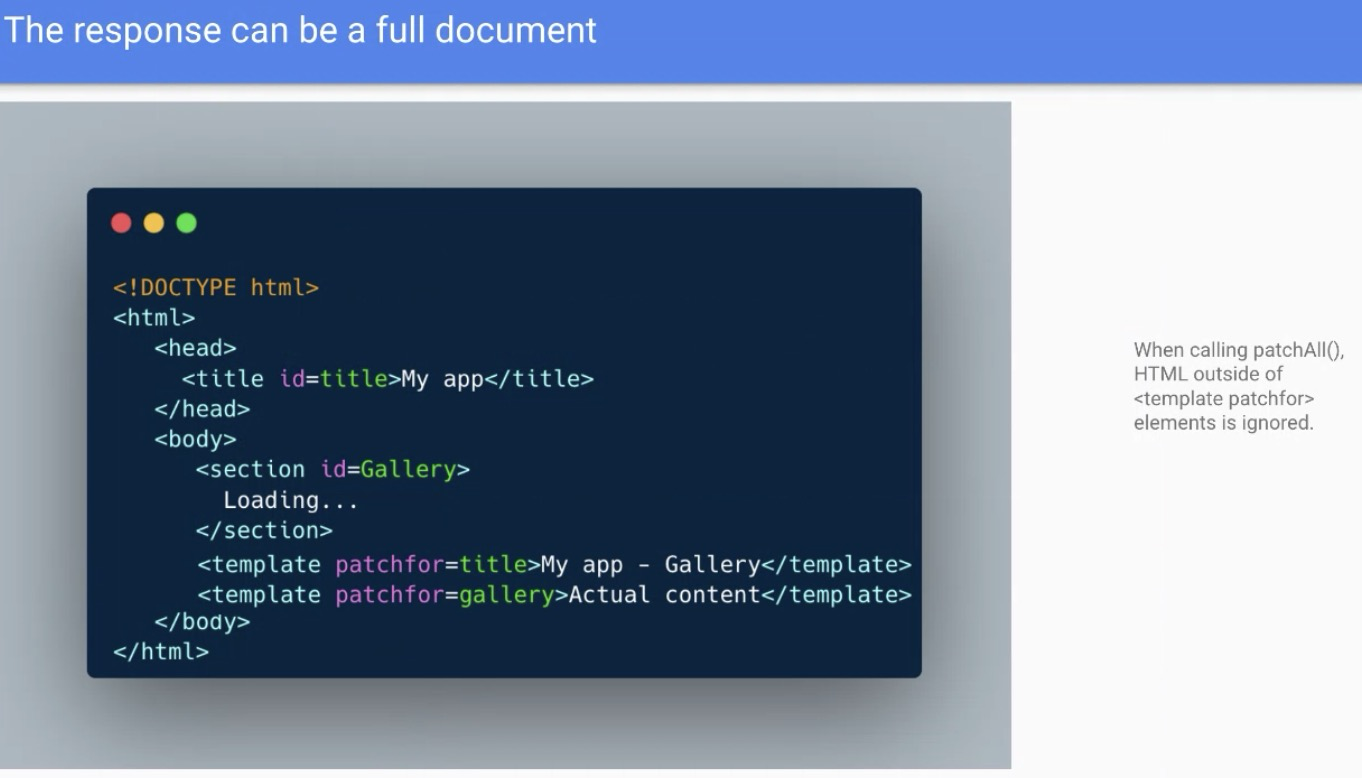
Task: Click the pink 'patchfor' attribute before gallery
Action: [x=389, y=595]
